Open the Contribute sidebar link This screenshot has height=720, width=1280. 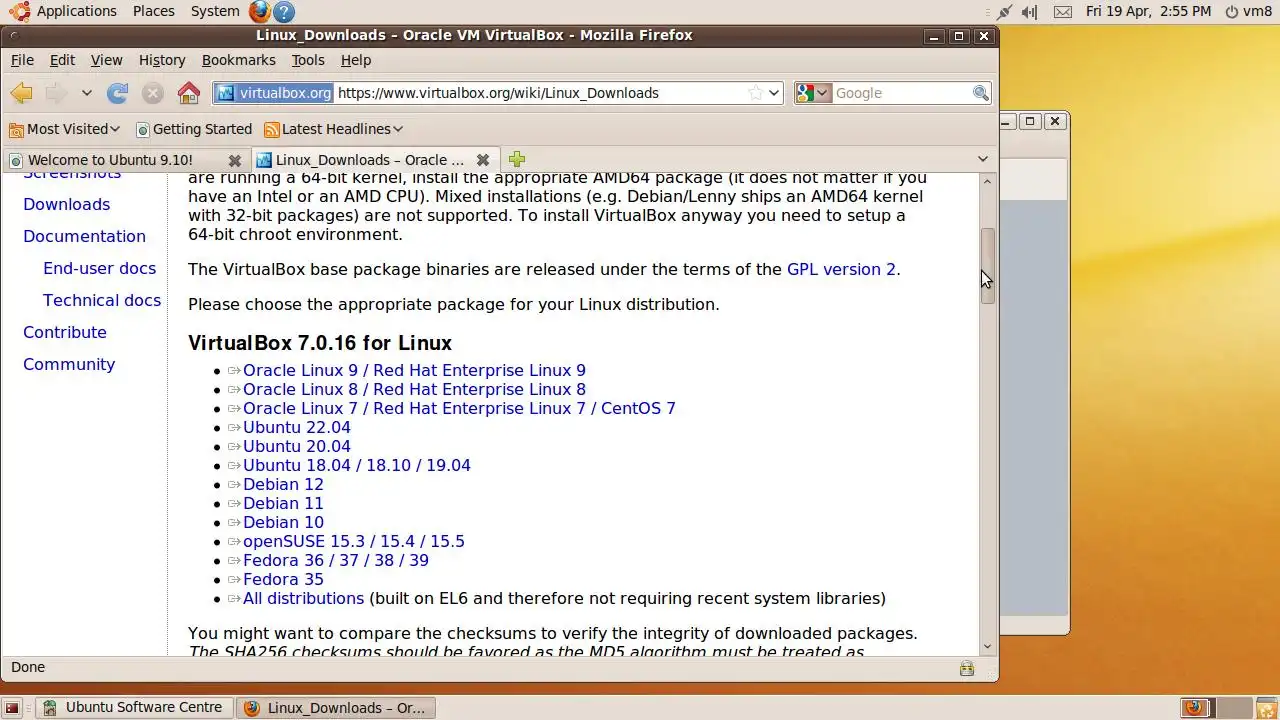click(x=65, y=332)
